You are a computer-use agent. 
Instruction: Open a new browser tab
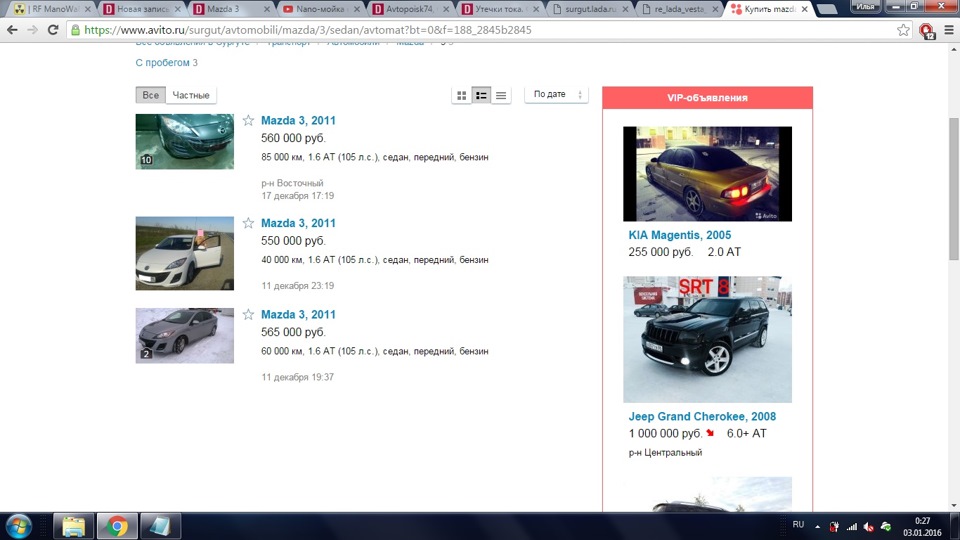(x=827, y=9)
